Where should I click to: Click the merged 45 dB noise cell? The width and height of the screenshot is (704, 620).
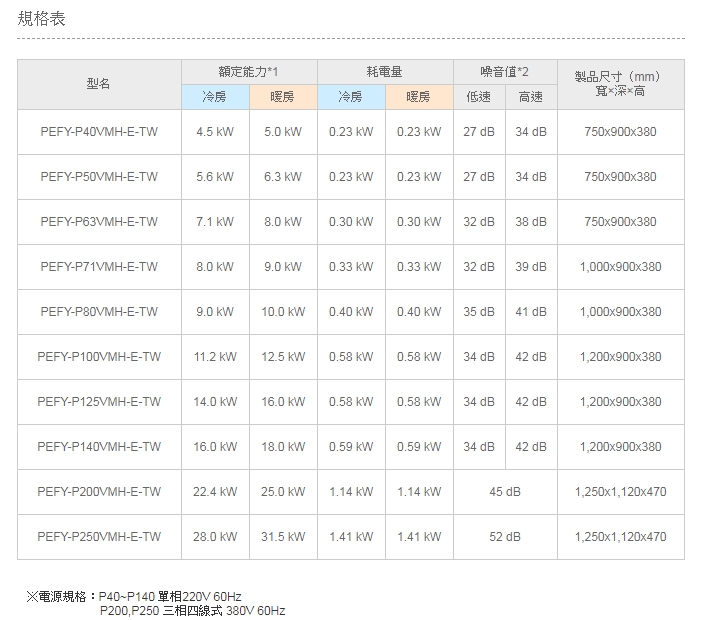(x=505, y=492)
